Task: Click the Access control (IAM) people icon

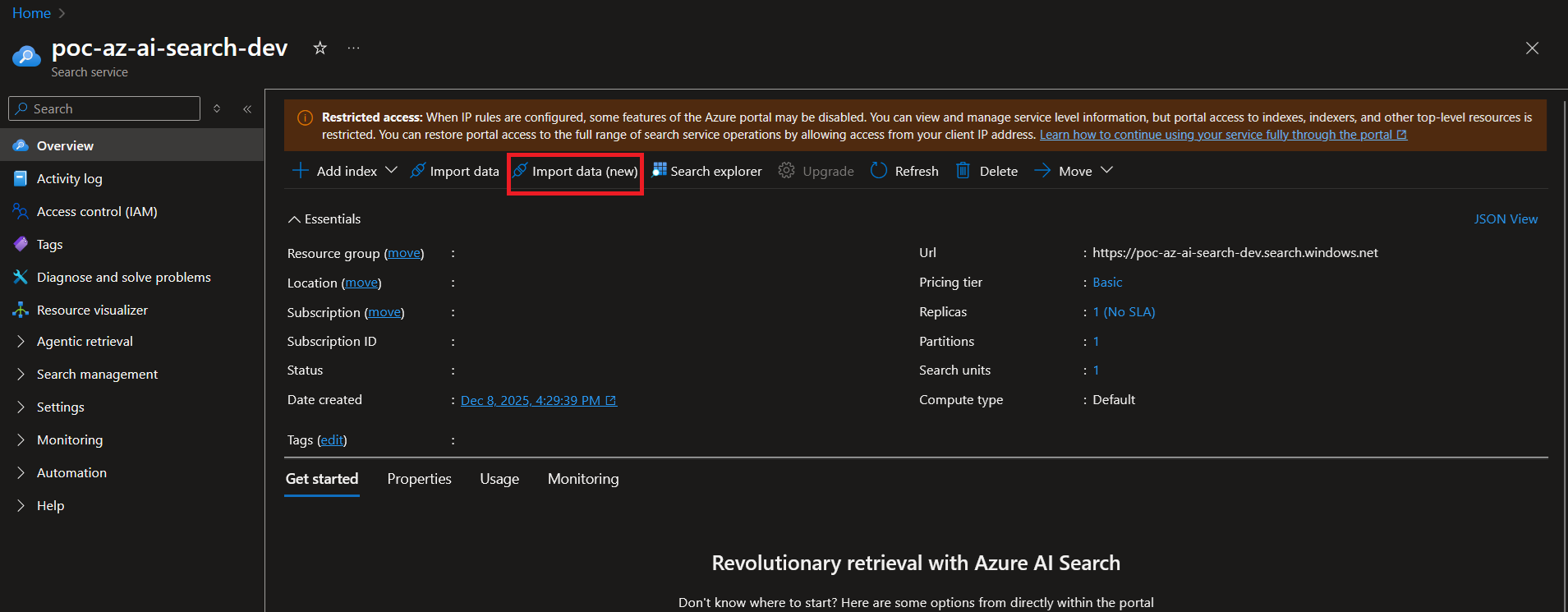Action: click(21, 211)
